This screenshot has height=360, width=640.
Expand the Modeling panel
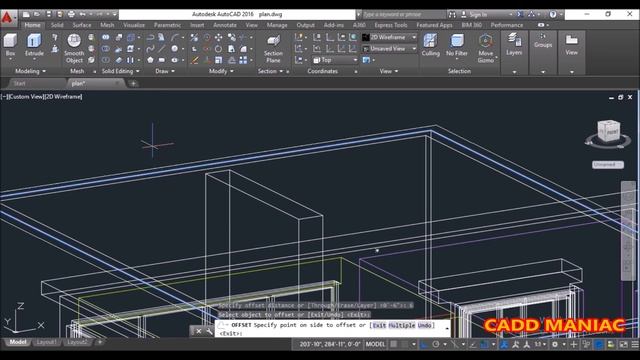coord(31,71)
